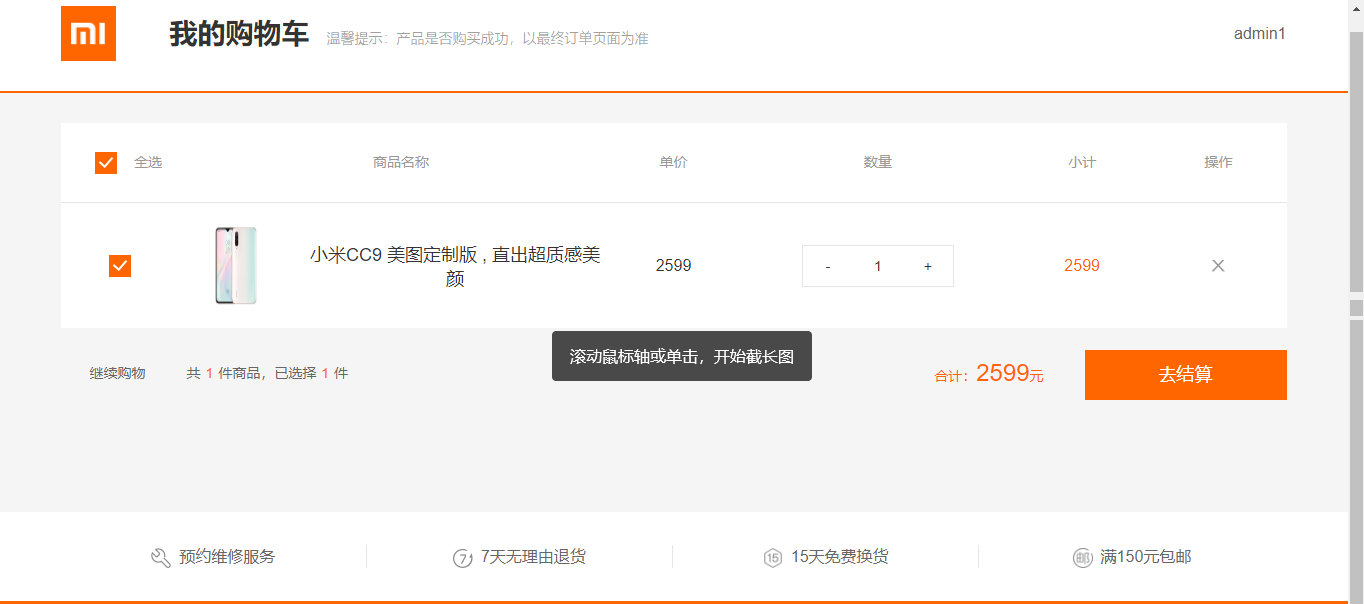Open the 小米CC9 美图定制版 product name

(x=455, y=266)
